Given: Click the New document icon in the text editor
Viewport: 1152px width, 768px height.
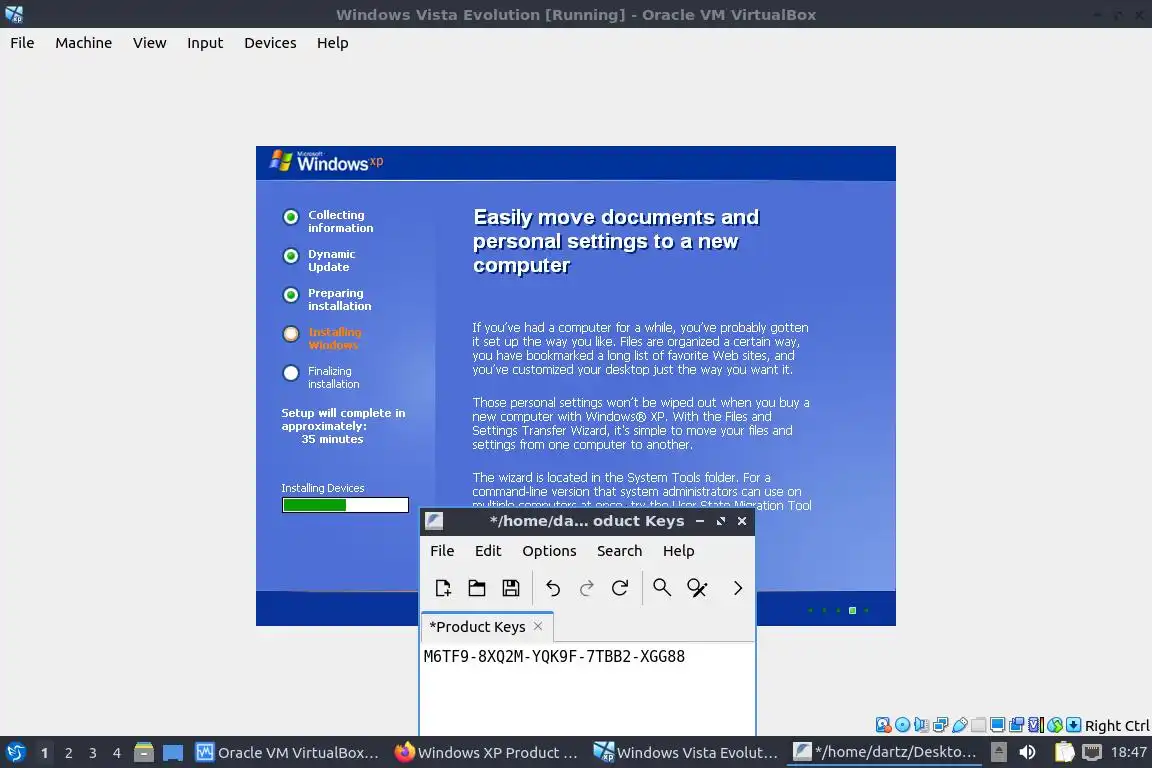Looking at the screenshot, I should point(443,588).
